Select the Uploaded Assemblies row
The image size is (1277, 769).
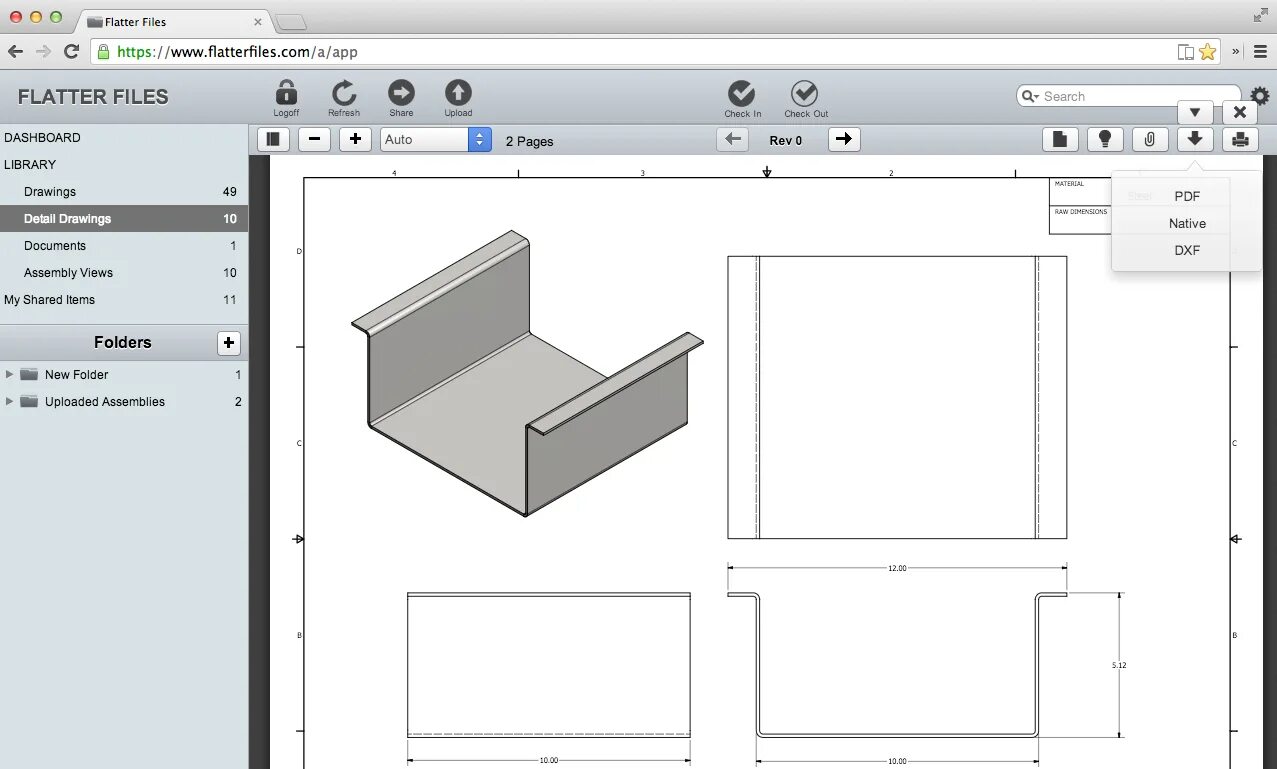[124, 402]
